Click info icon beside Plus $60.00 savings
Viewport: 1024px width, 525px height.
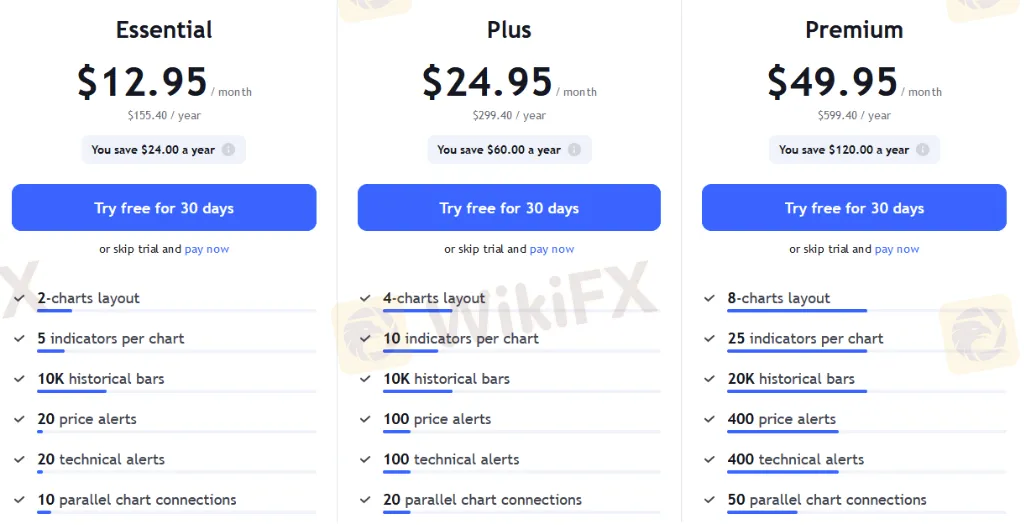coord(575,150)
